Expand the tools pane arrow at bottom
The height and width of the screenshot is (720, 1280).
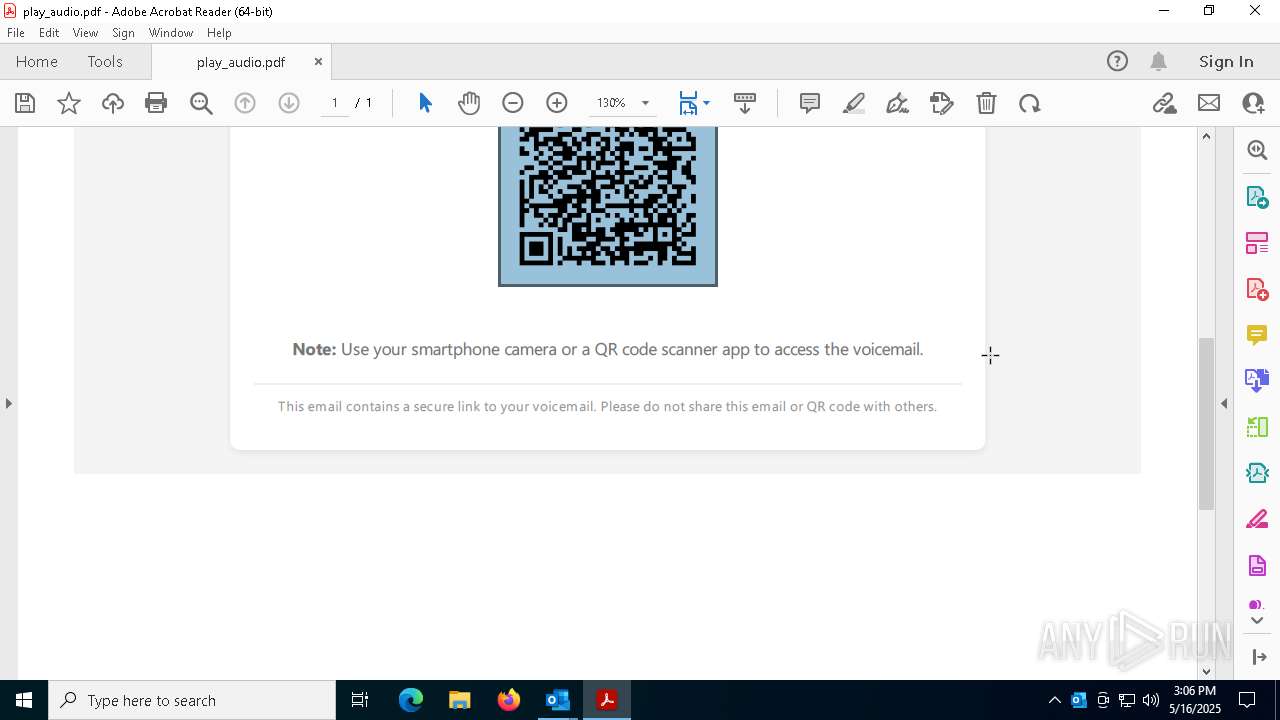coord(1259,657)
